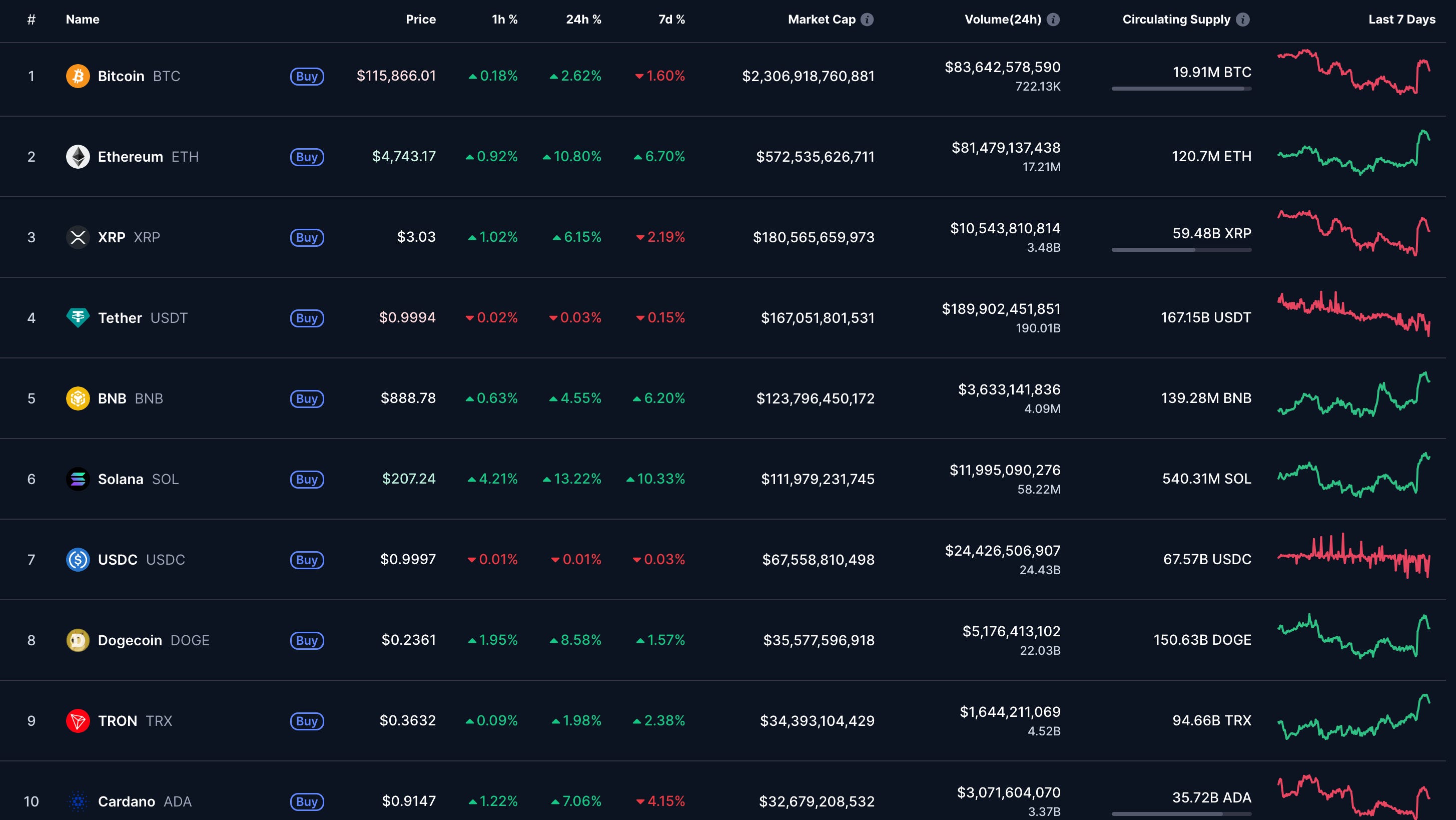The height and width of the screenshot is (820, 1456).
Task: Click the Bitcoin circulating supply progress bar
Action: [x=1181, y=89]
